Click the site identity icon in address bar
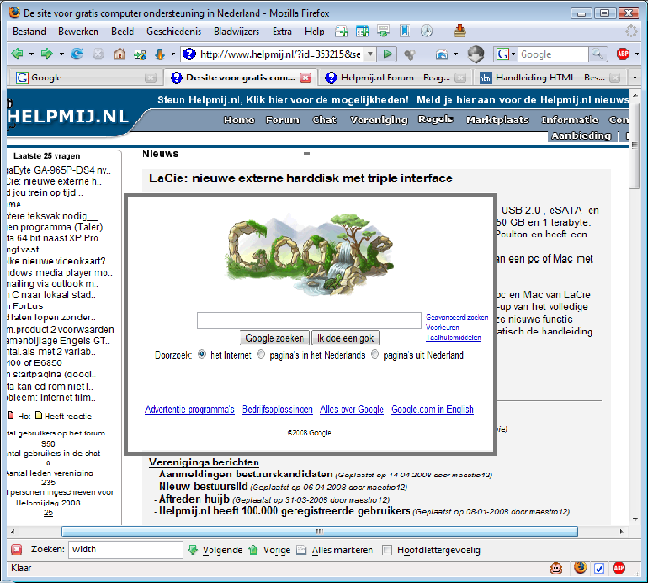The width and height of the screenshot is (648, 583). (x=189, y=54)
